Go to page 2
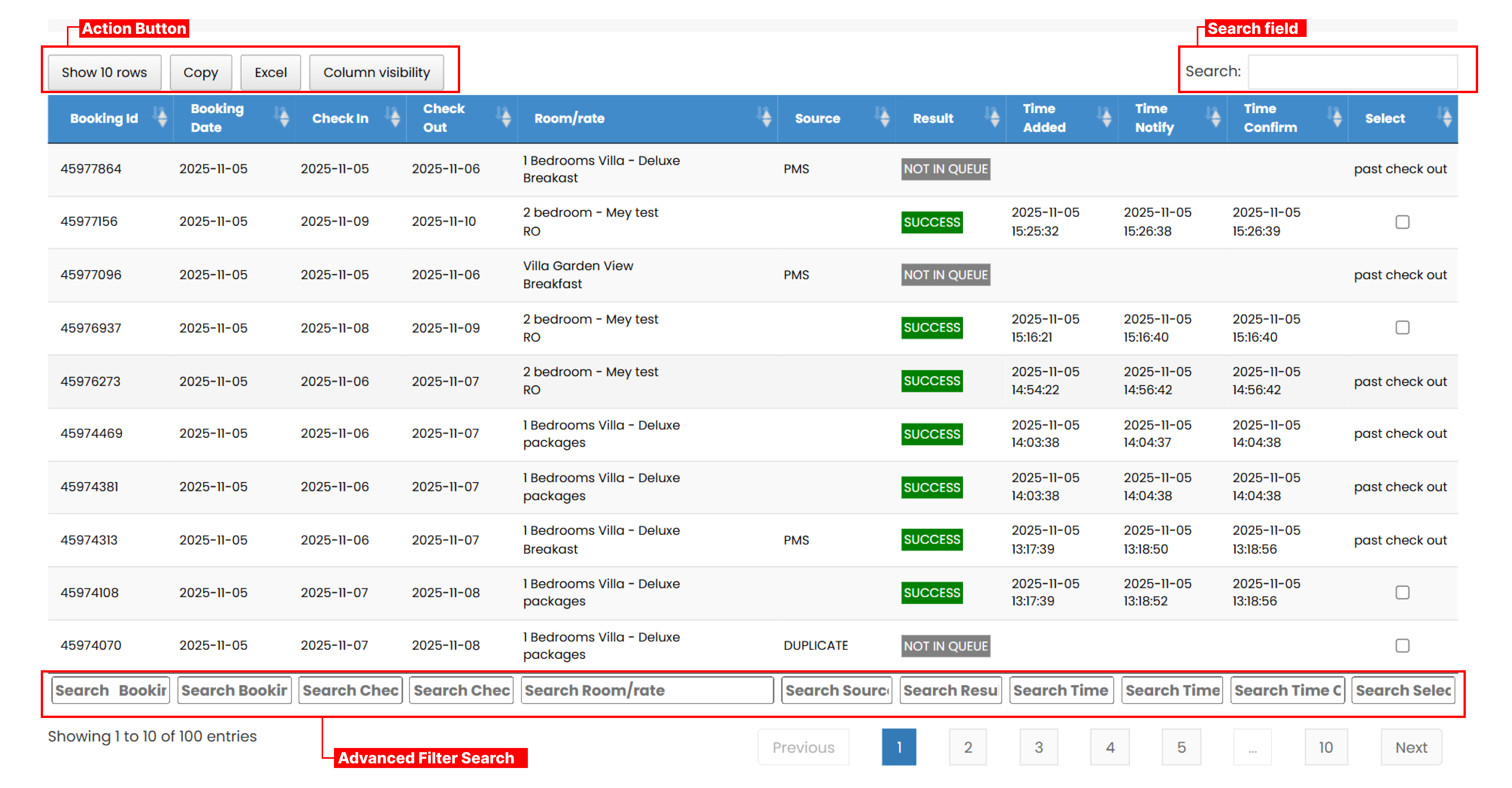Screen dimensions: 1512x788 click(x=967, y=747)
